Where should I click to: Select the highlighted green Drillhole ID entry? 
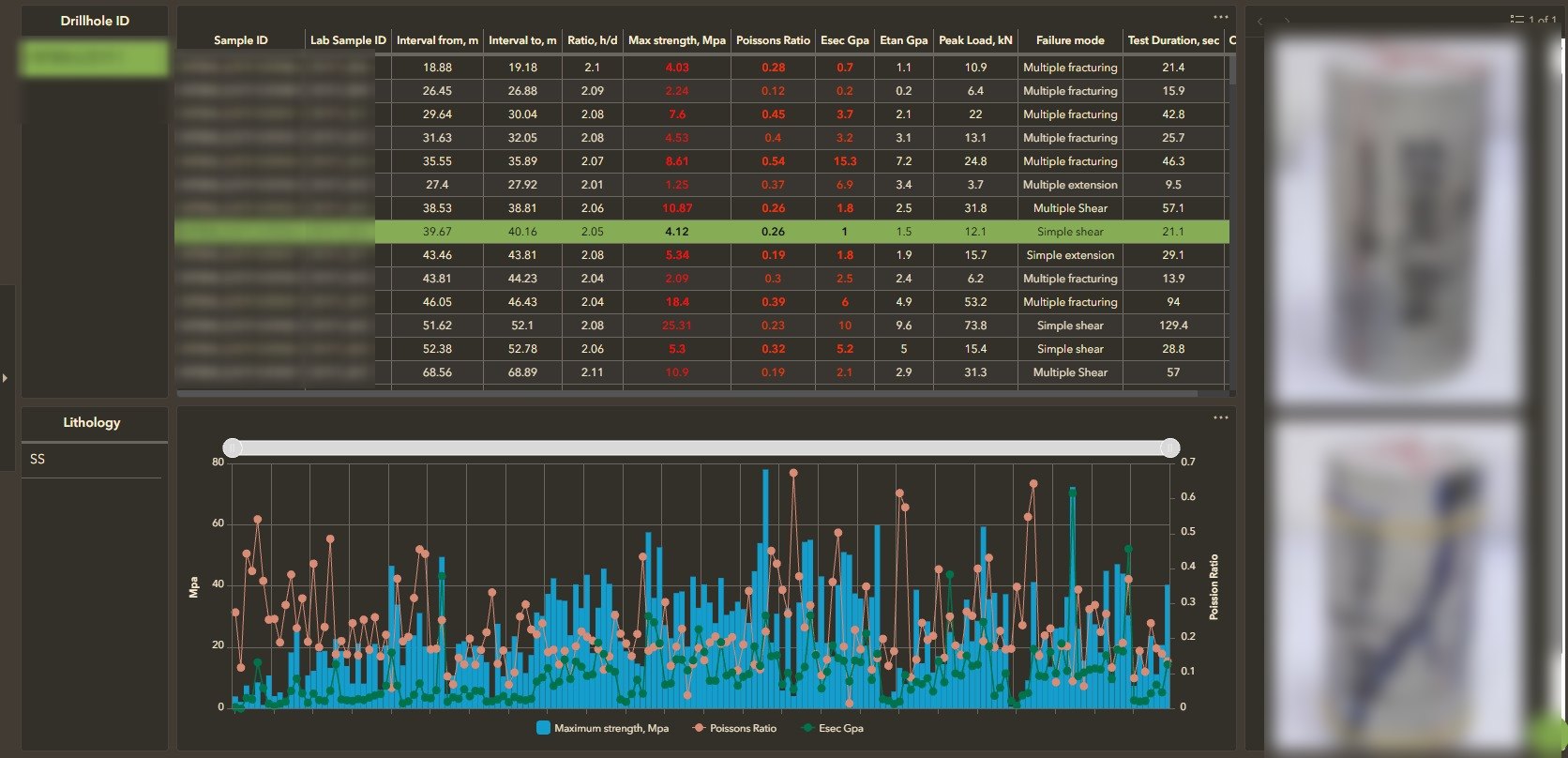coord(94,57)
